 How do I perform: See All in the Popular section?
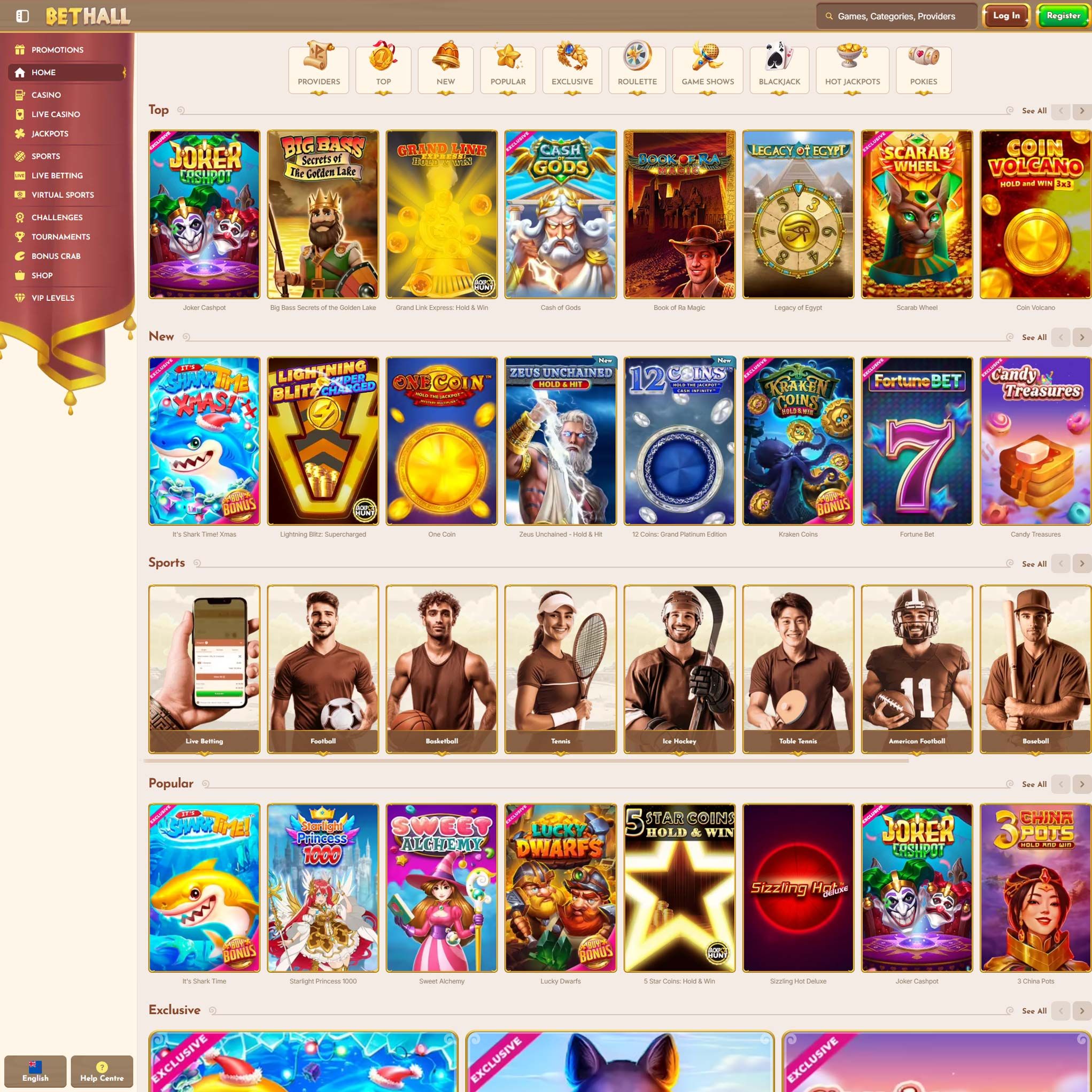coord(1034,785)
